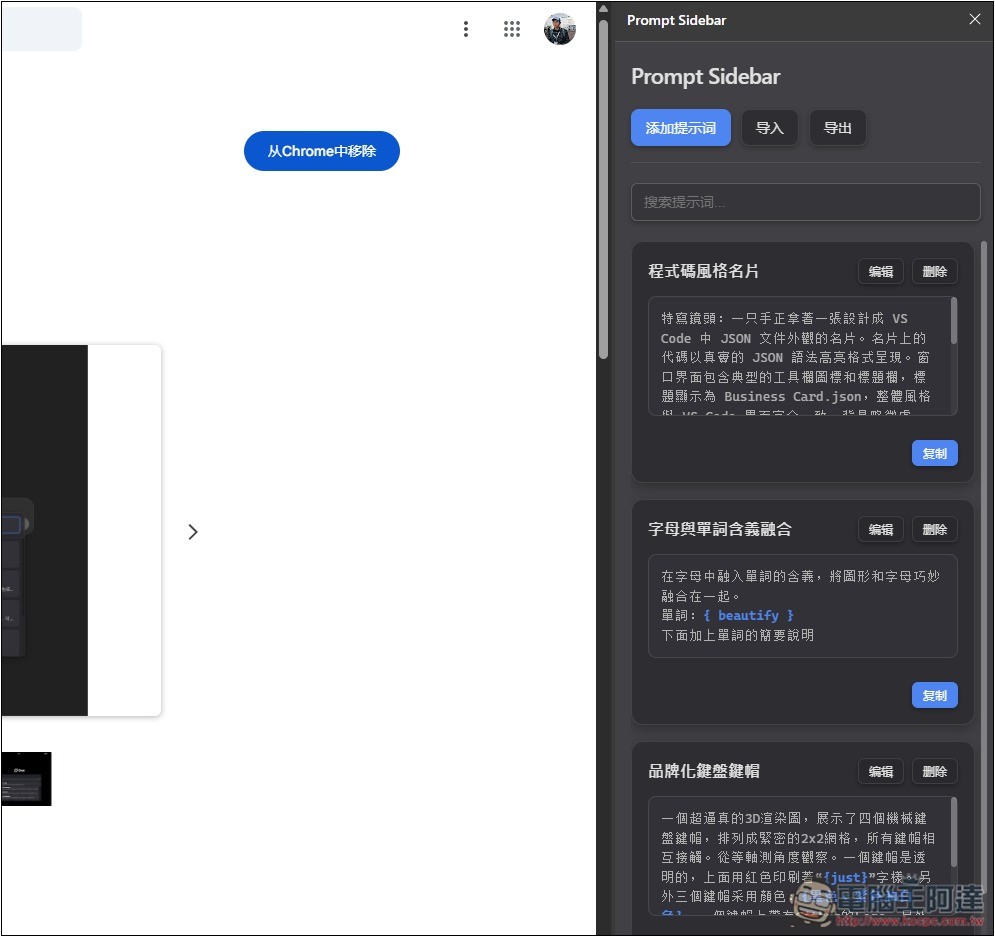The image size is (995, 937).
Task: Click the 品牌化鍵盤鍵帽 card title
Action: coord(704,771)
